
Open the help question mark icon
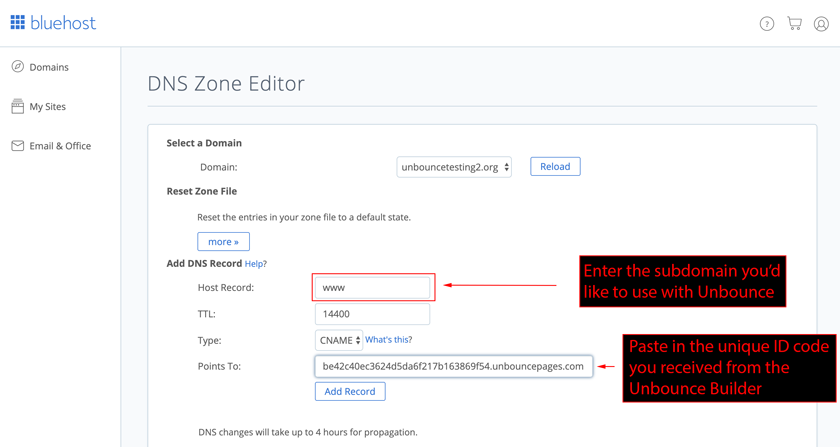tap(767, 24)
